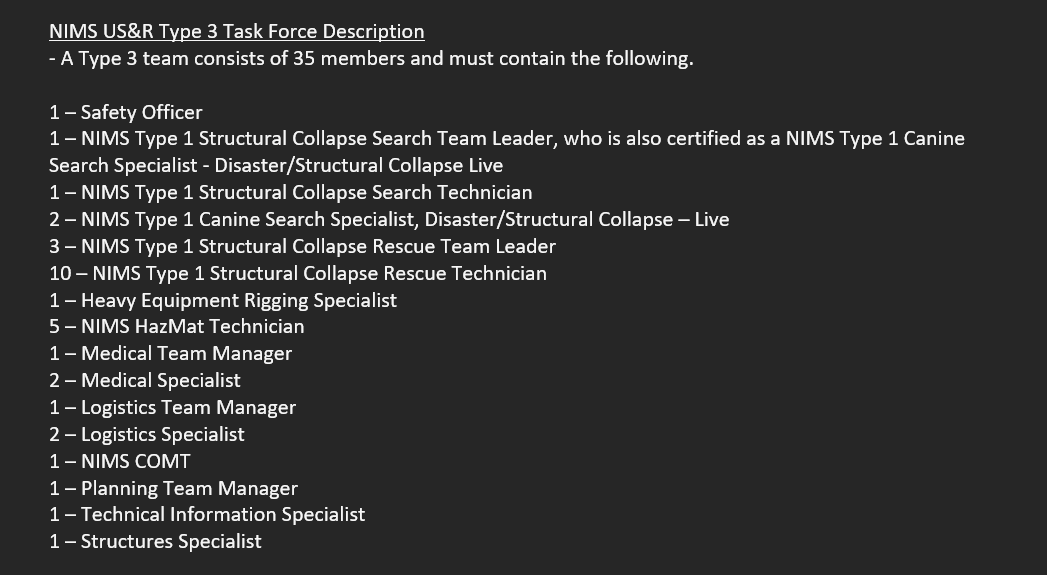Select the Safety Officer line
This screenshot has width=1047, height=575.
[126, 112]
